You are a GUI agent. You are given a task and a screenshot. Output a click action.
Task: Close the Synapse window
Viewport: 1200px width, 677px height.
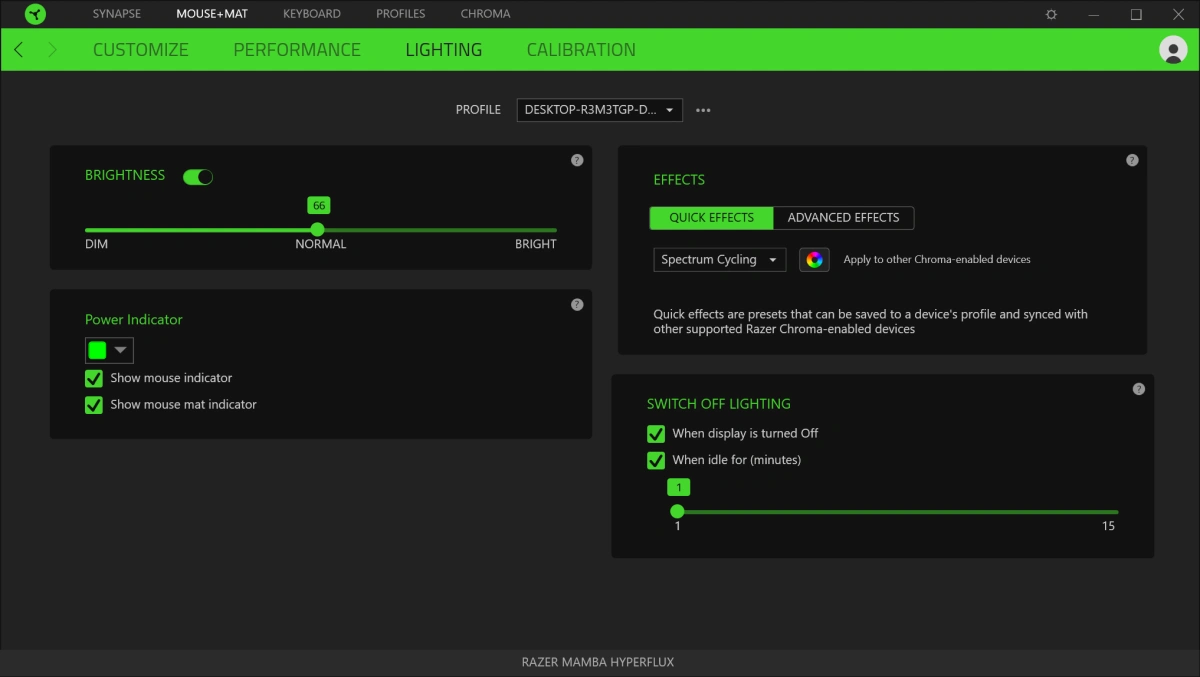tap(1178, 14)
